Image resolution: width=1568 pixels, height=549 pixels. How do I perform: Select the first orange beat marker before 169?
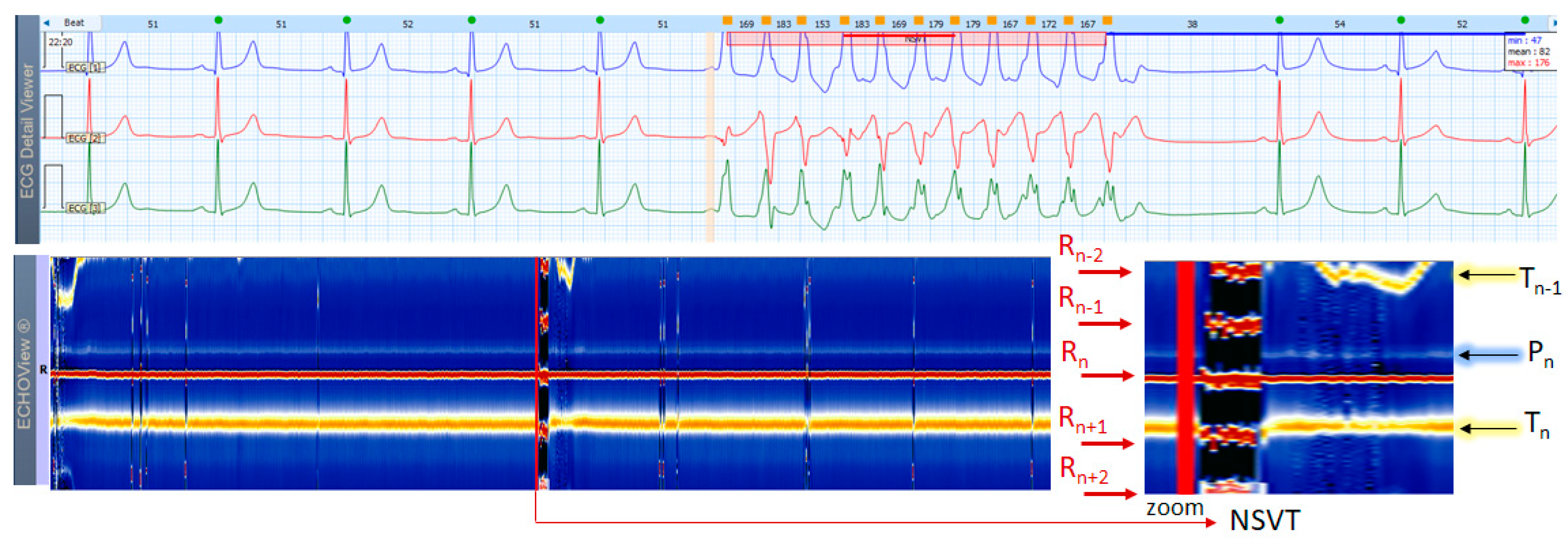coord(727,21)
